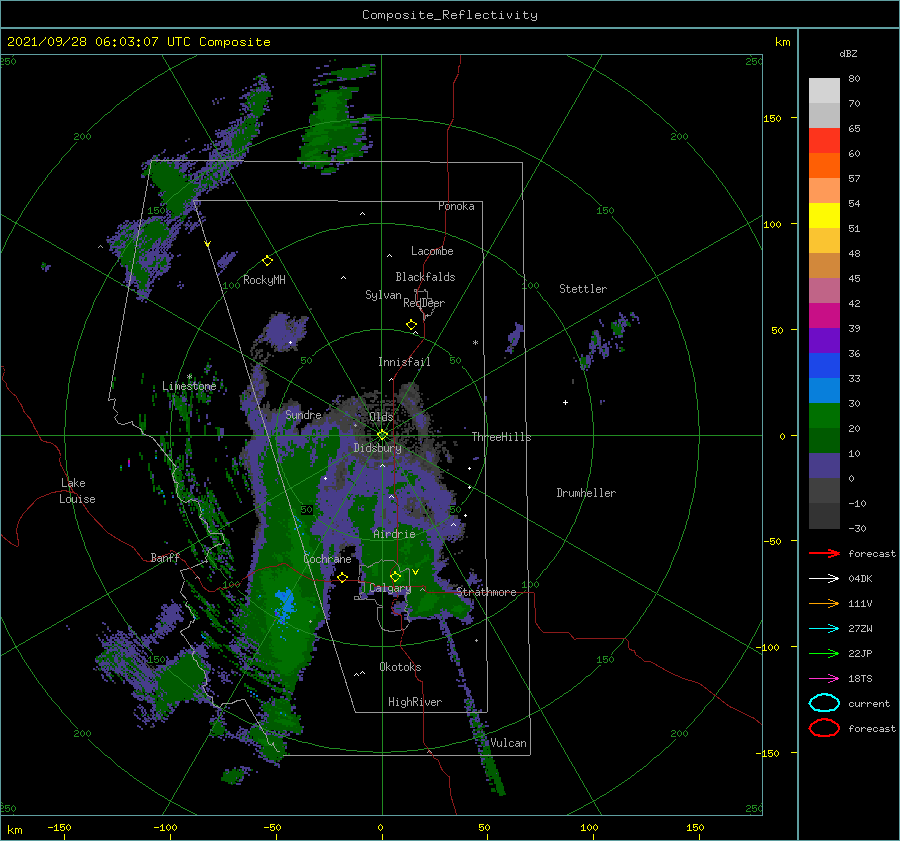The height and width of the screenshot is (841, 900).
Task: Click the ThreeHills label
Action: tap(501, 437)
